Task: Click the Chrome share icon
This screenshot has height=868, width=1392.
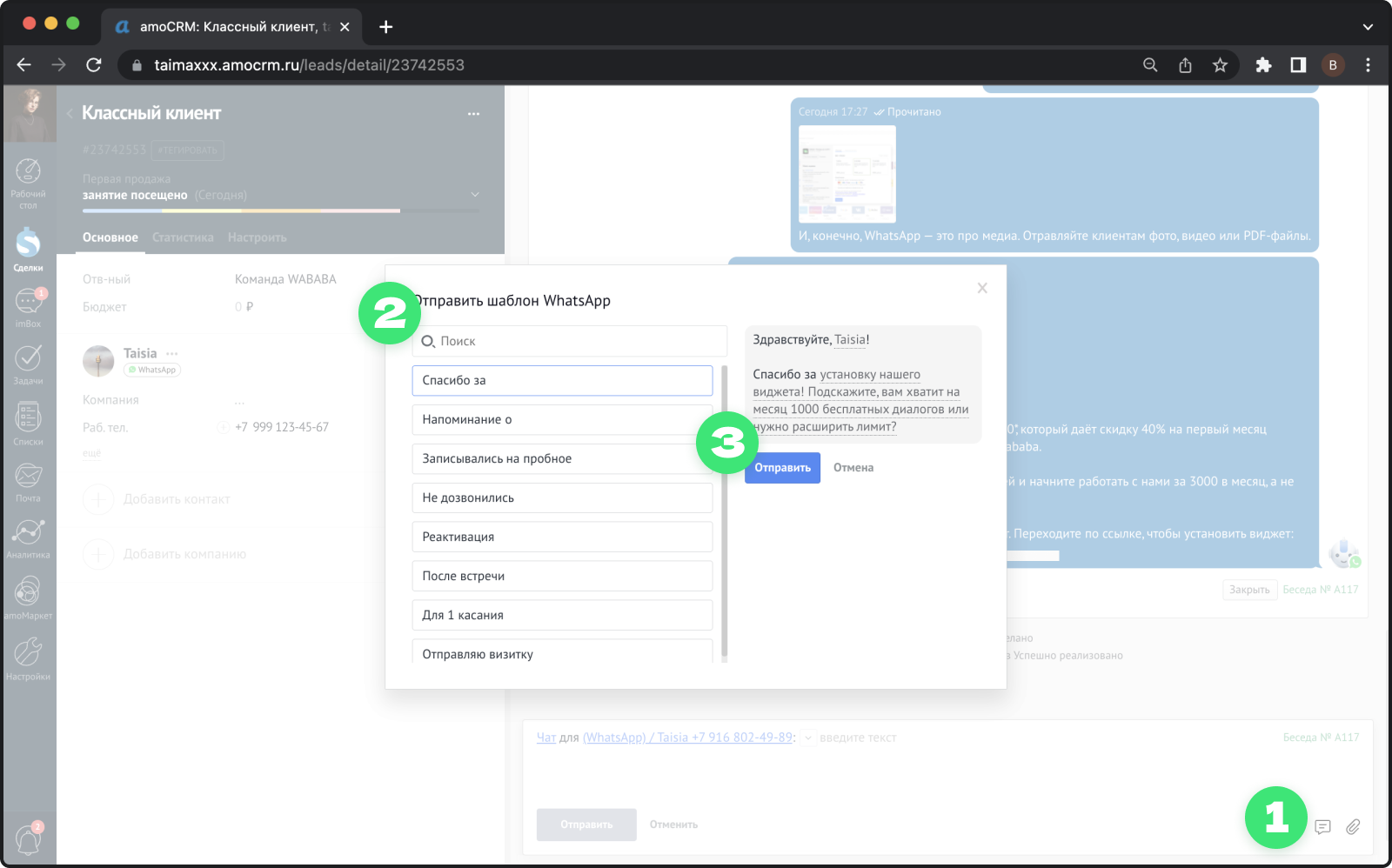Action: point(1185,65)
